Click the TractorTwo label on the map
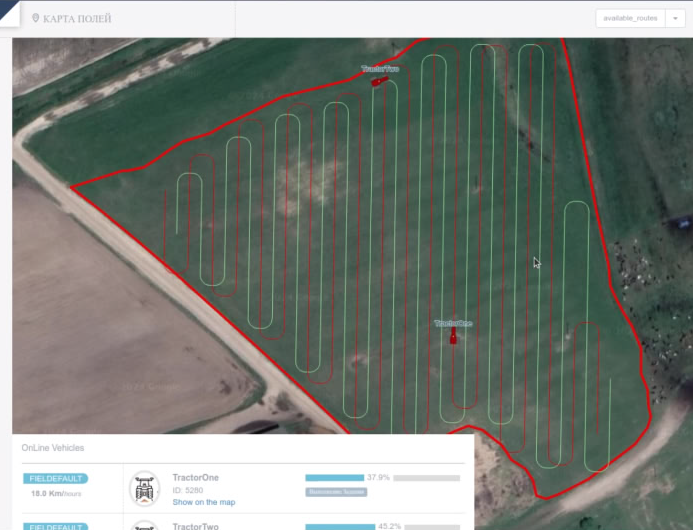693x530 pixels. pos(380,69)
